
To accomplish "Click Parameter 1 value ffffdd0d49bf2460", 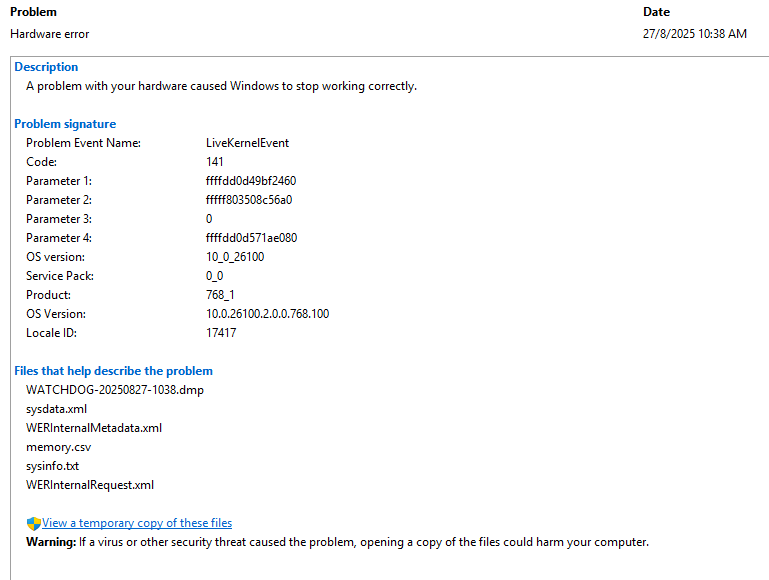I will pos(251,181).
